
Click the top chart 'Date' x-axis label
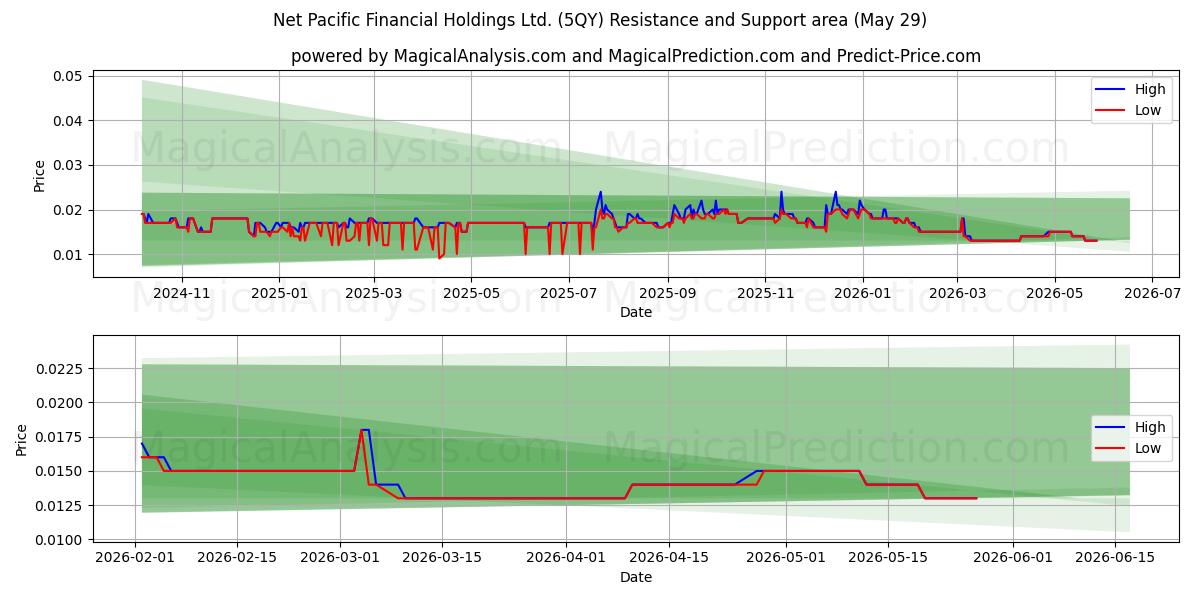(x=636, y=312)
